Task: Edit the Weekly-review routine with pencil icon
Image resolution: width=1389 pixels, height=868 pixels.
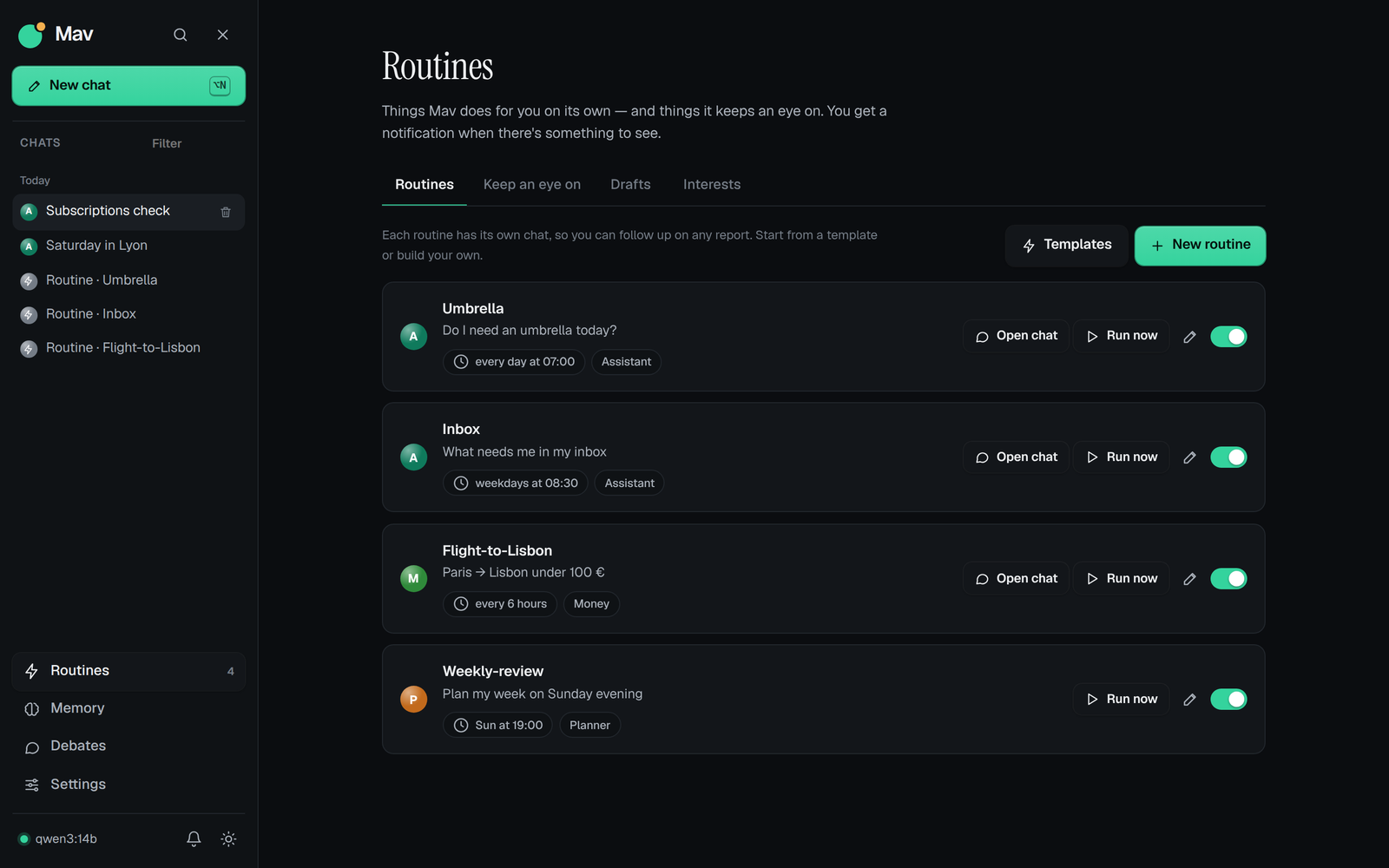Action: click(x=1190, y=700)
